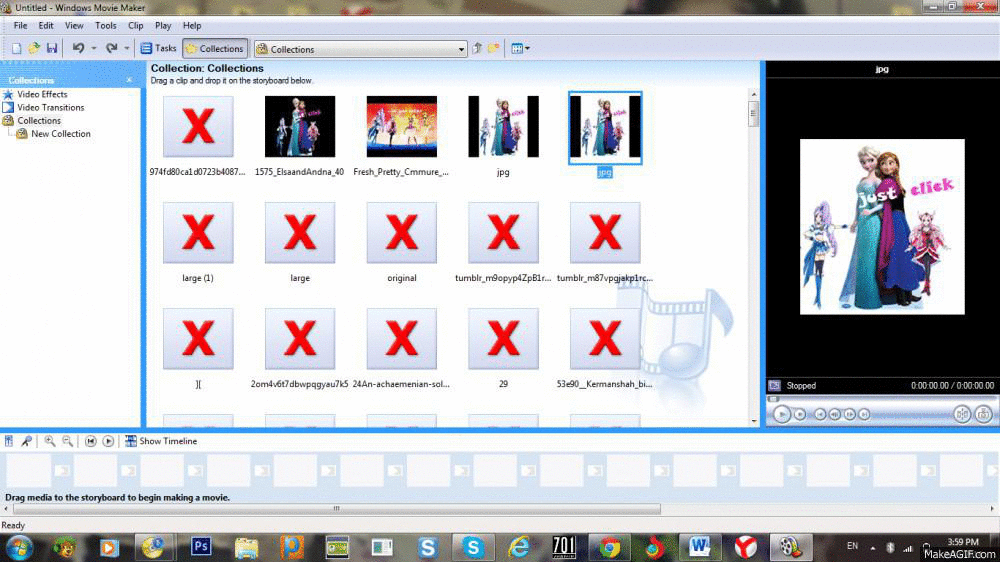This screenshot has height=562, width=1000.
Task: Toggle the Collections pane button
Action: [x=214, y=48]
